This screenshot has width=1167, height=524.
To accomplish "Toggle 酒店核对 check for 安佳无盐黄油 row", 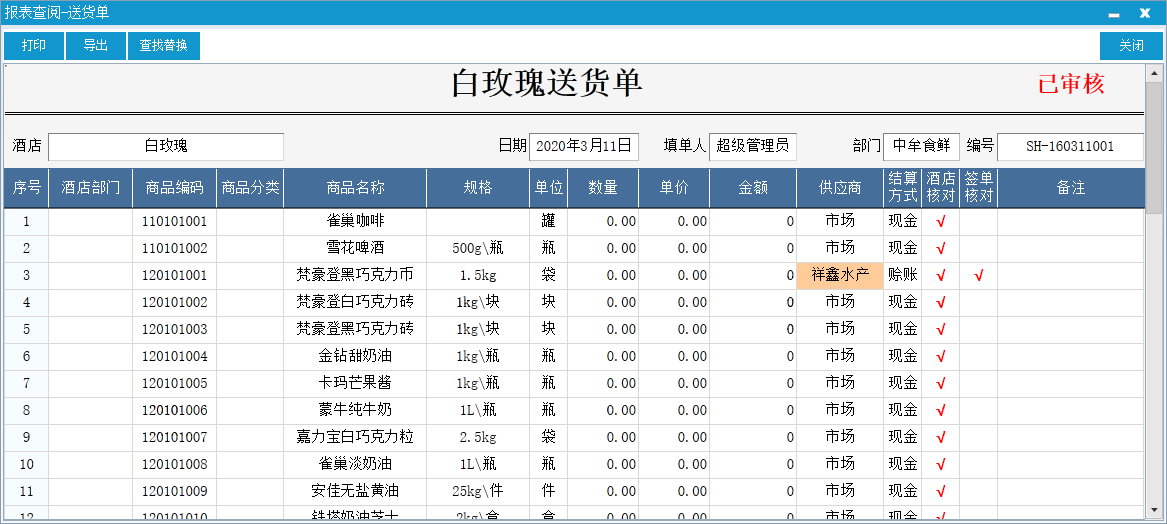I will coord(941,492).
